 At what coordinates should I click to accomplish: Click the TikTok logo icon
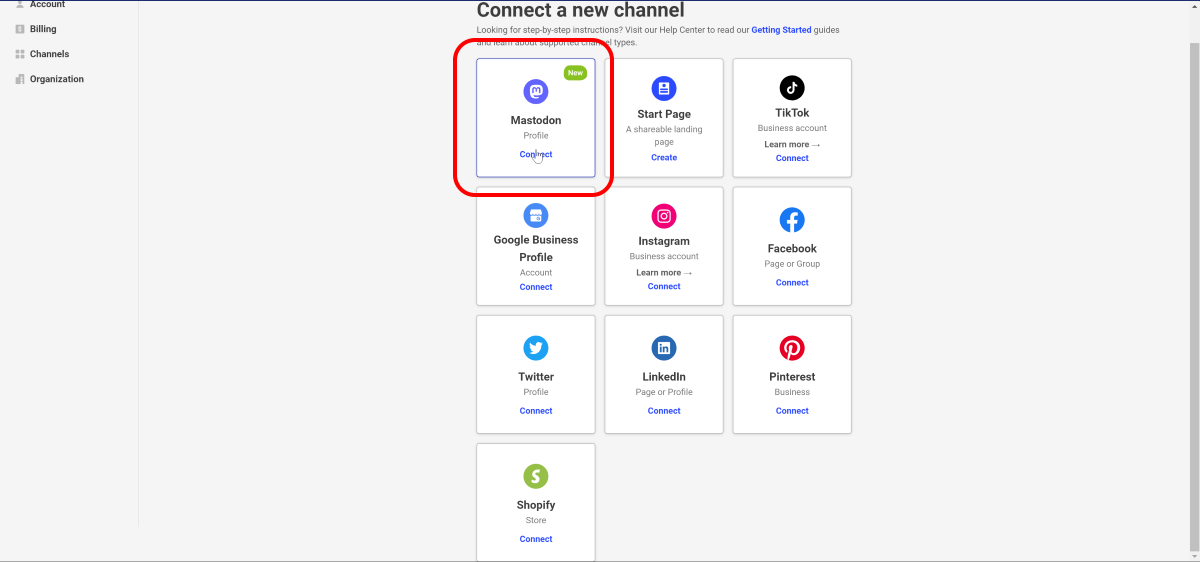792,87
